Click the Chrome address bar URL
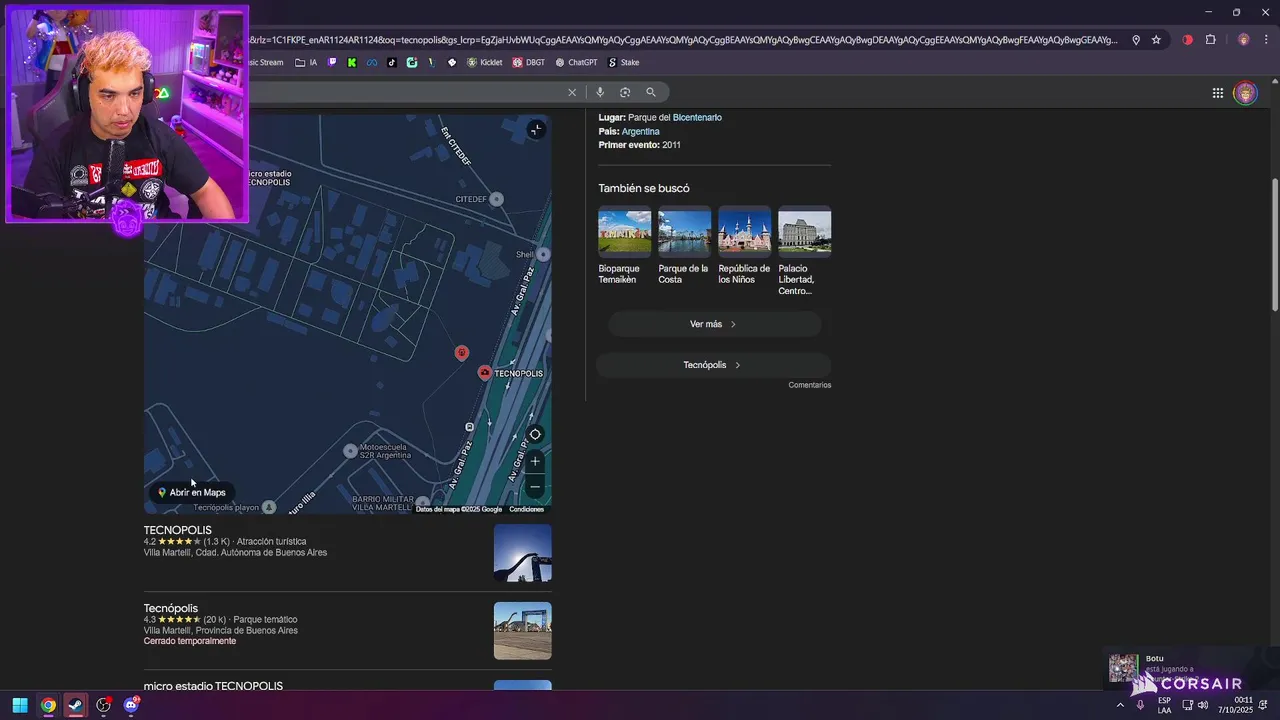The image size is (1280, 720). [685, 40]
